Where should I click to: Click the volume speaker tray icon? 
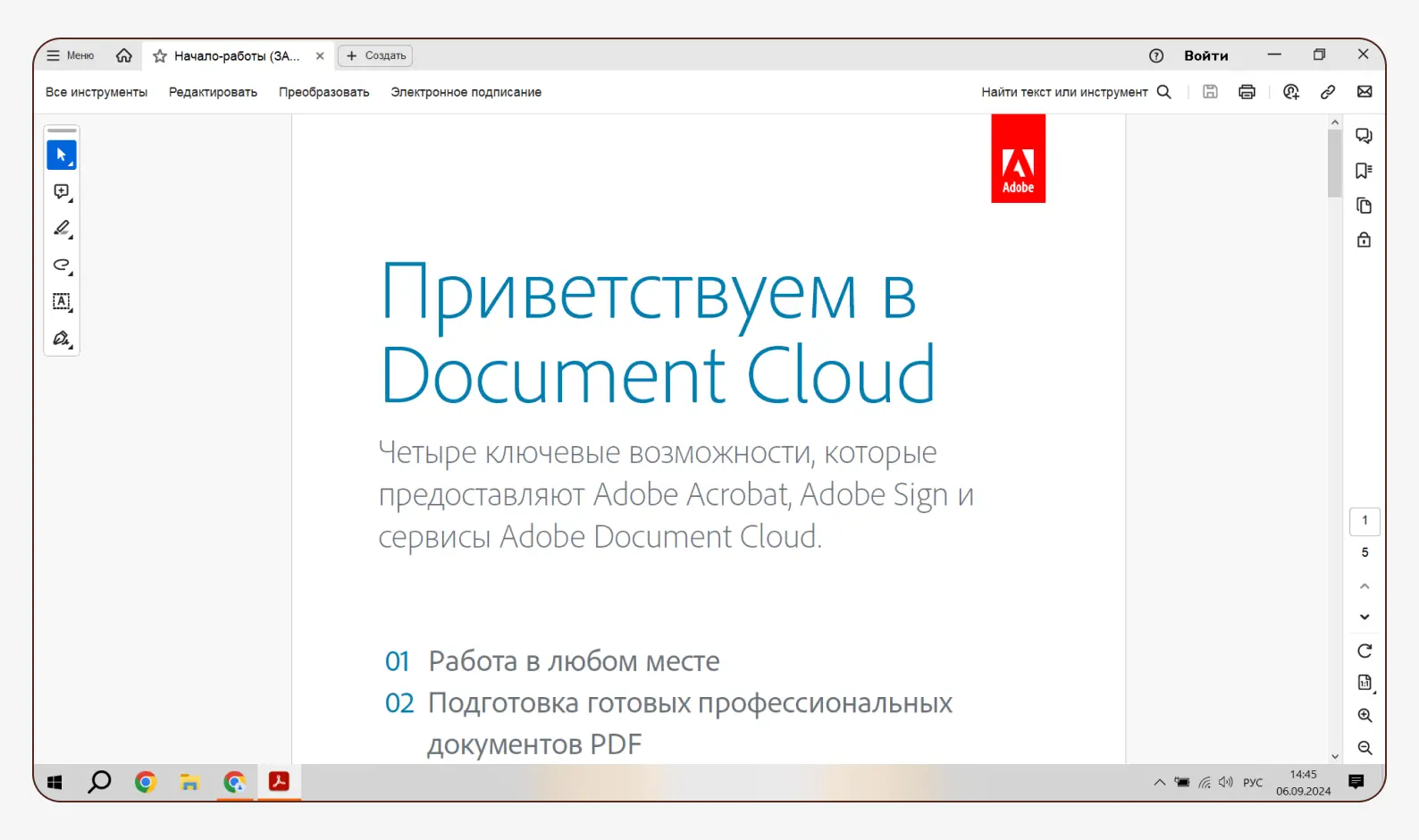pyautogui.click(x=1226, y=782)
